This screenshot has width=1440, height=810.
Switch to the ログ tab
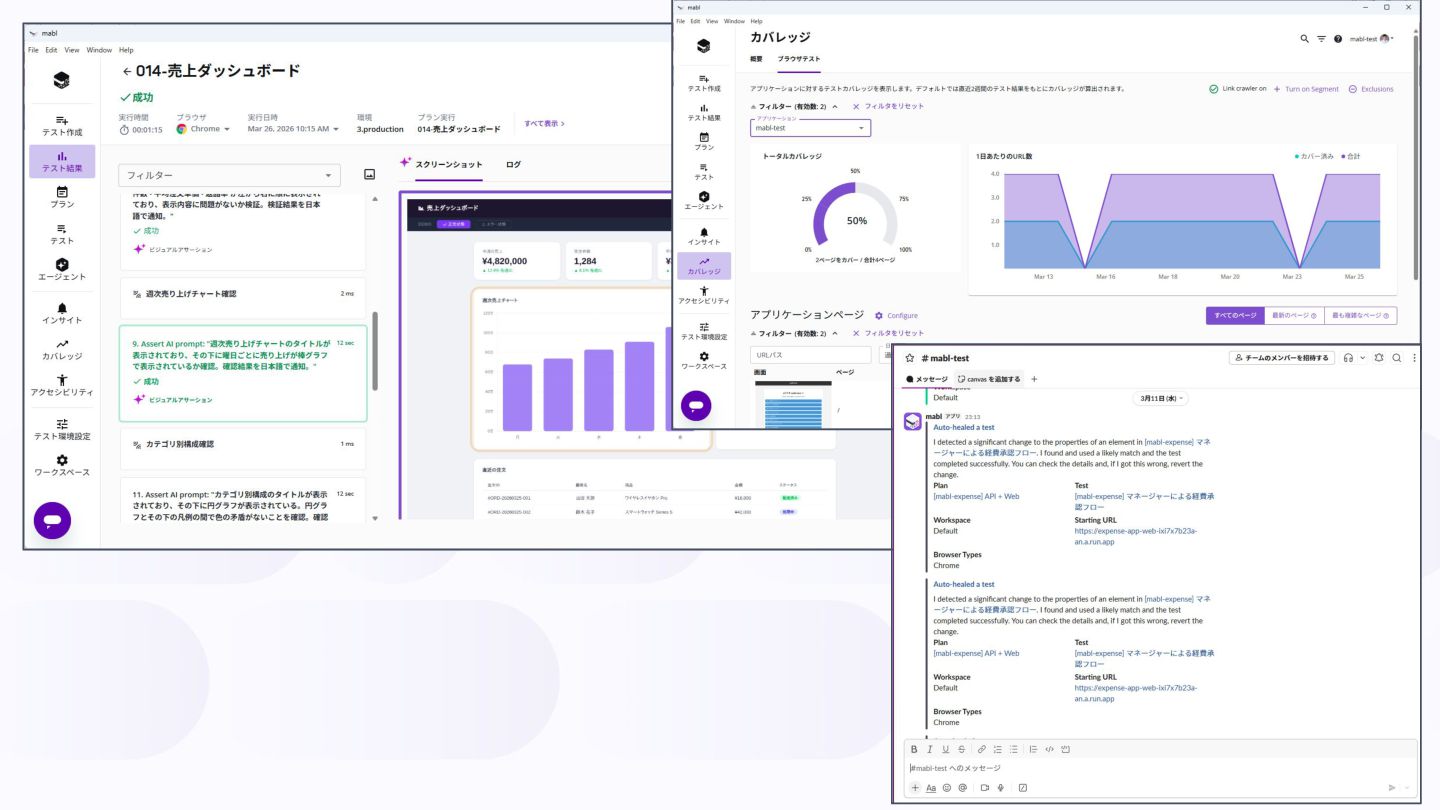click(x=513, y=164)
